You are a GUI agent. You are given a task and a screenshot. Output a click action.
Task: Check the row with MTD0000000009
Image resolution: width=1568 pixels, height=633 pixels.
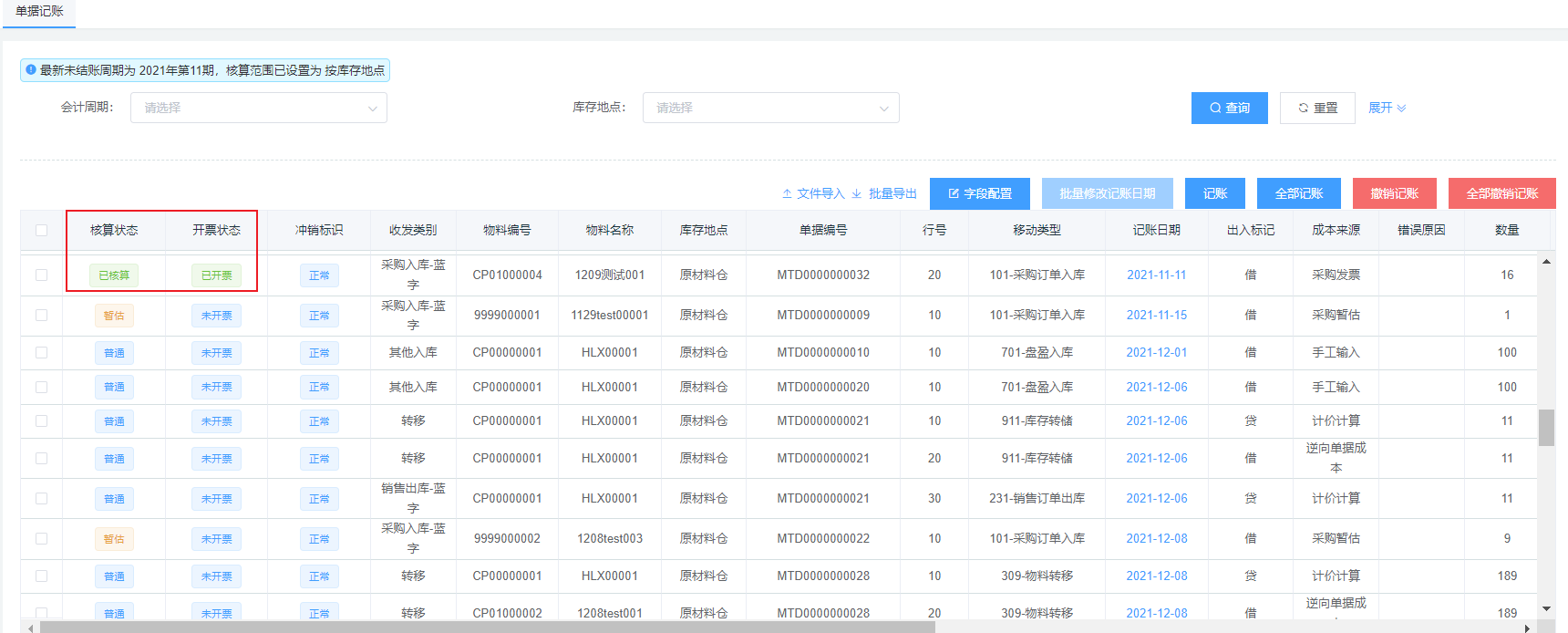coord(41,315)
